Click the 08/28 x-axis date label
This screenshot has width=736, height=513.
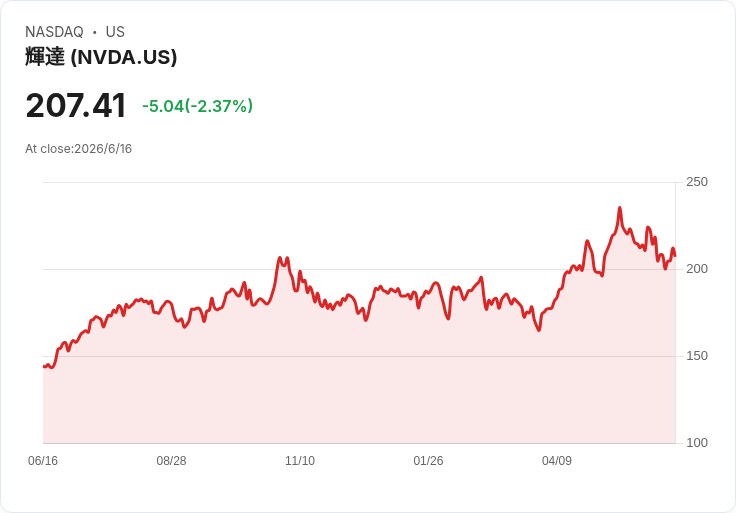point(171,460)
